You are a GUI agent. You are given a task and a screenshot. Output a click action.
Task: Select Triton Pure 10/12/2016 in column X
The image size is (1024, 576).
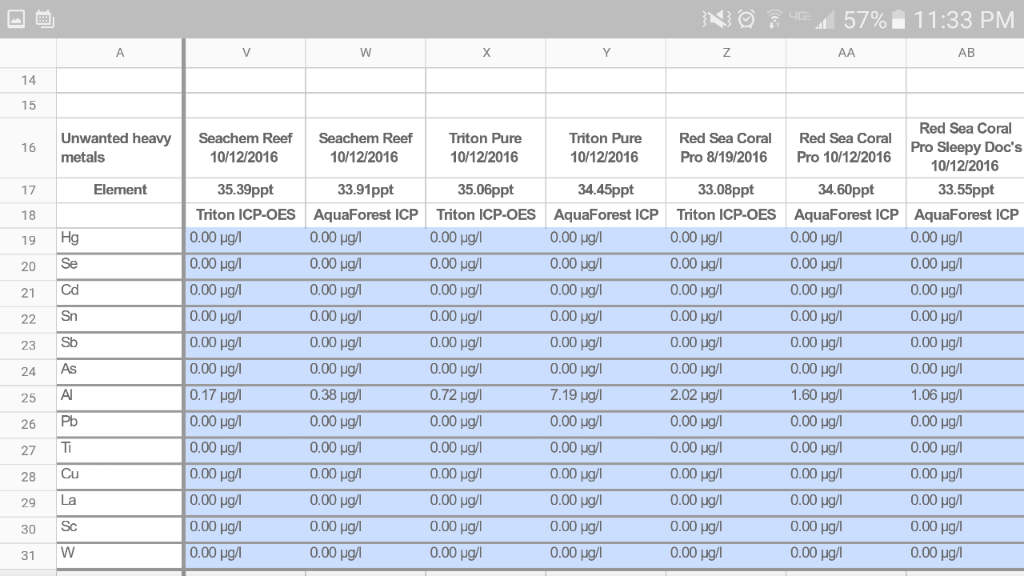(x=486, y=148)
